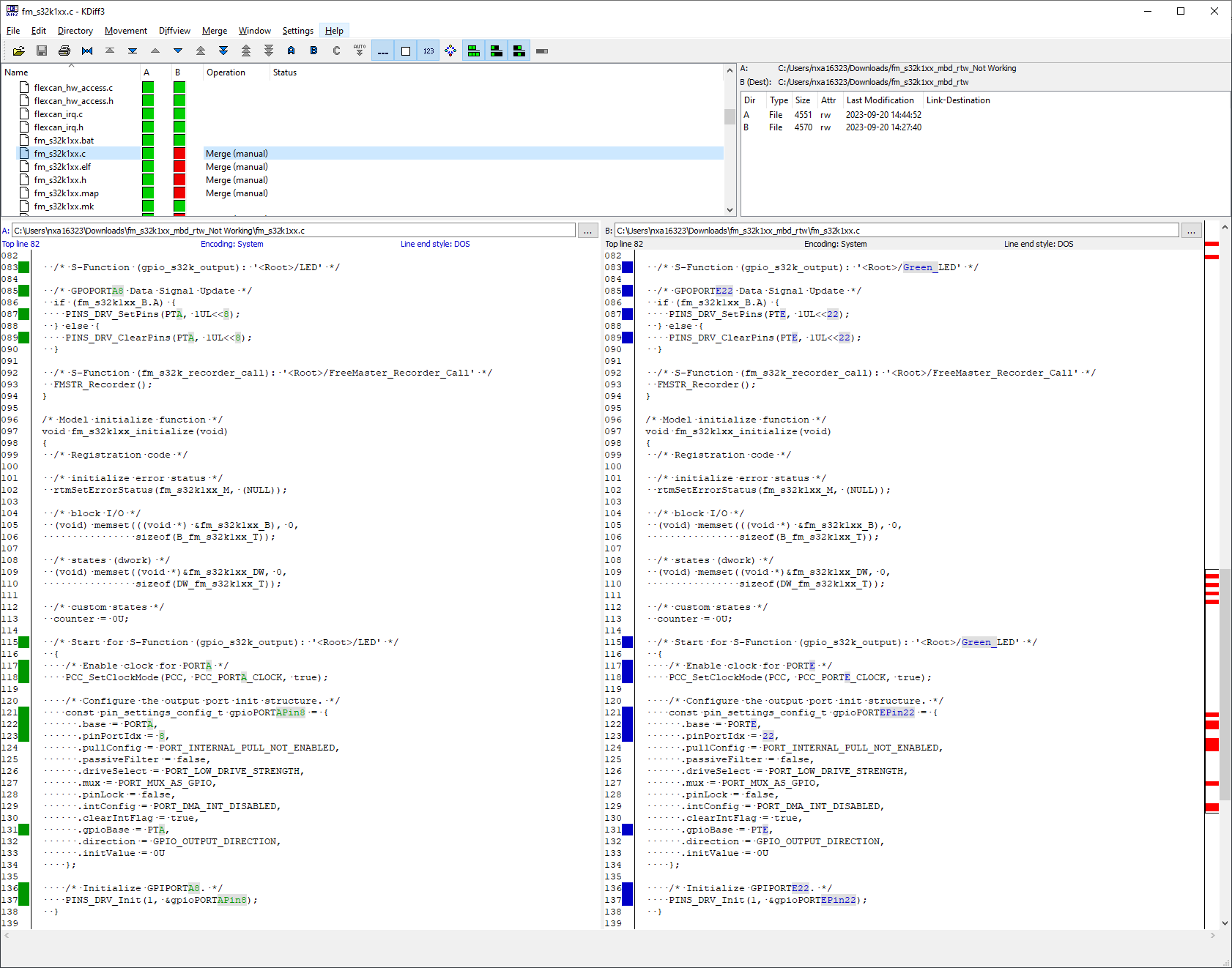This screenshot has width=1232, height=968.
Task: Enable automatic advance with the AUTO icon
Action: (x=358, y=51)
